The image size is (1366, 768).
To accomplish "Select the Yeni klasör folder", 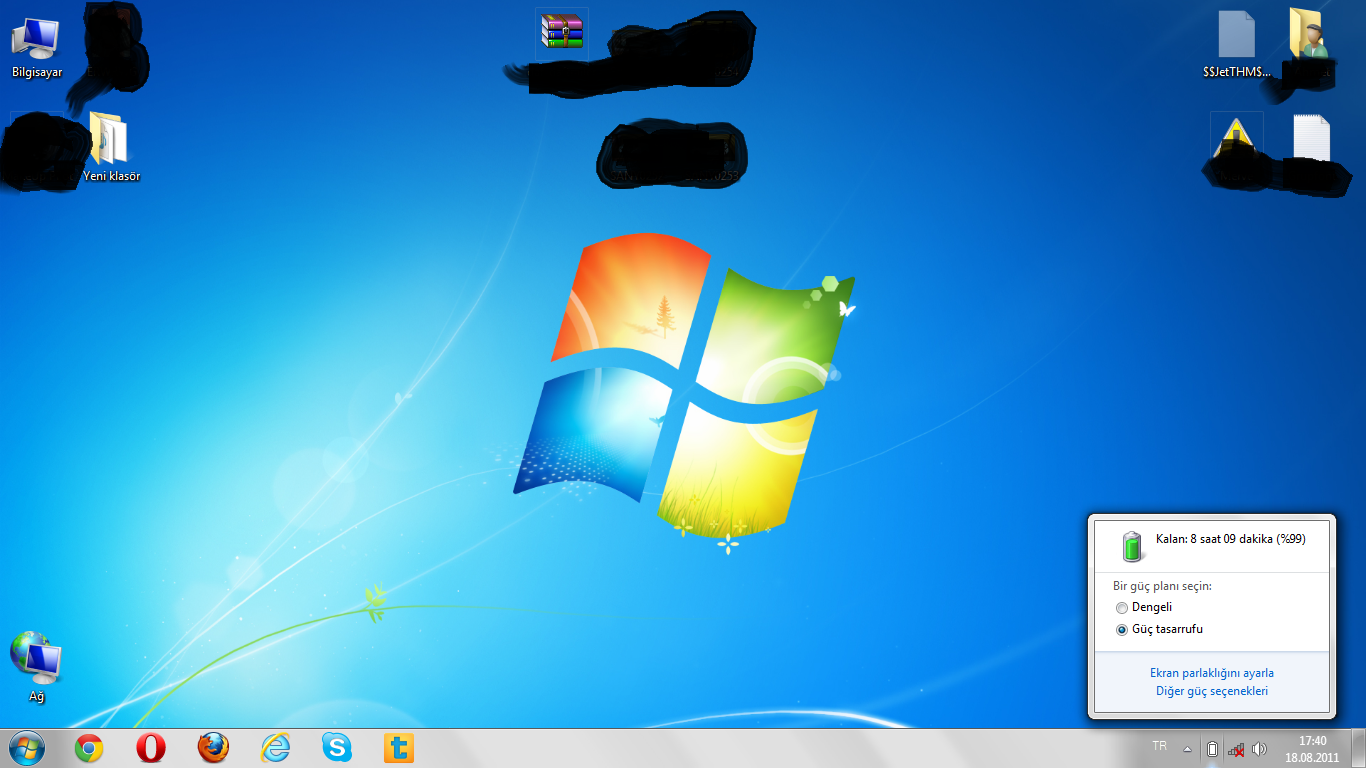I will point(110,146).
